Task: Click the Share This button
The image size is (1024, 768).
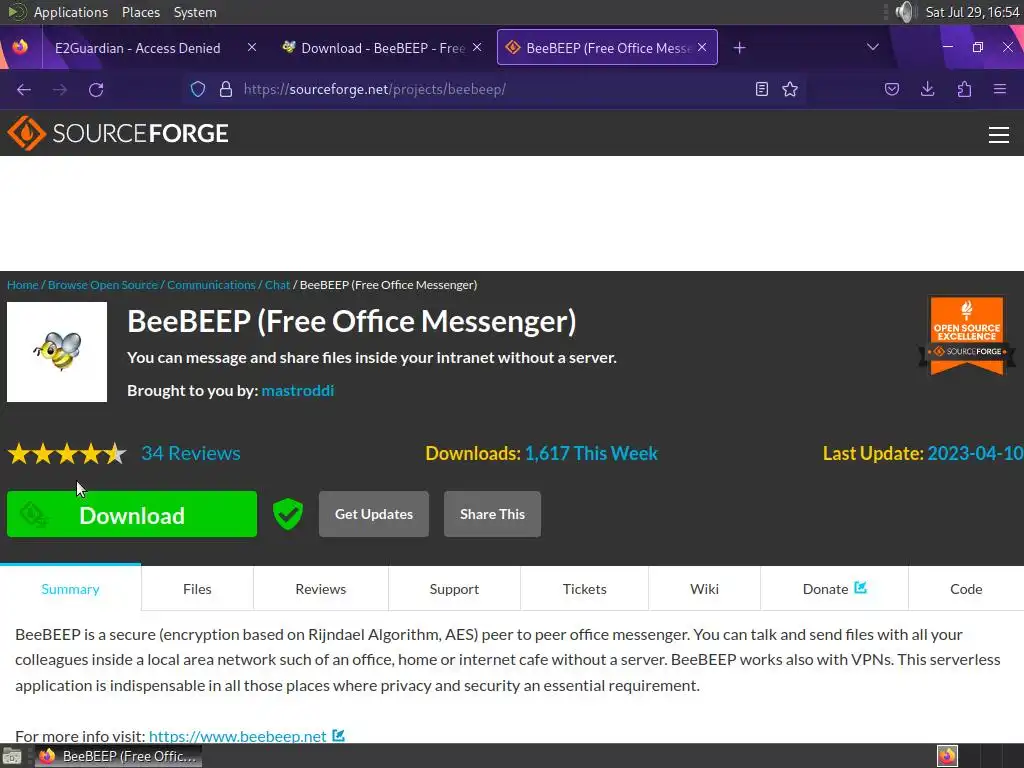Action: click(x=492, y=514)
